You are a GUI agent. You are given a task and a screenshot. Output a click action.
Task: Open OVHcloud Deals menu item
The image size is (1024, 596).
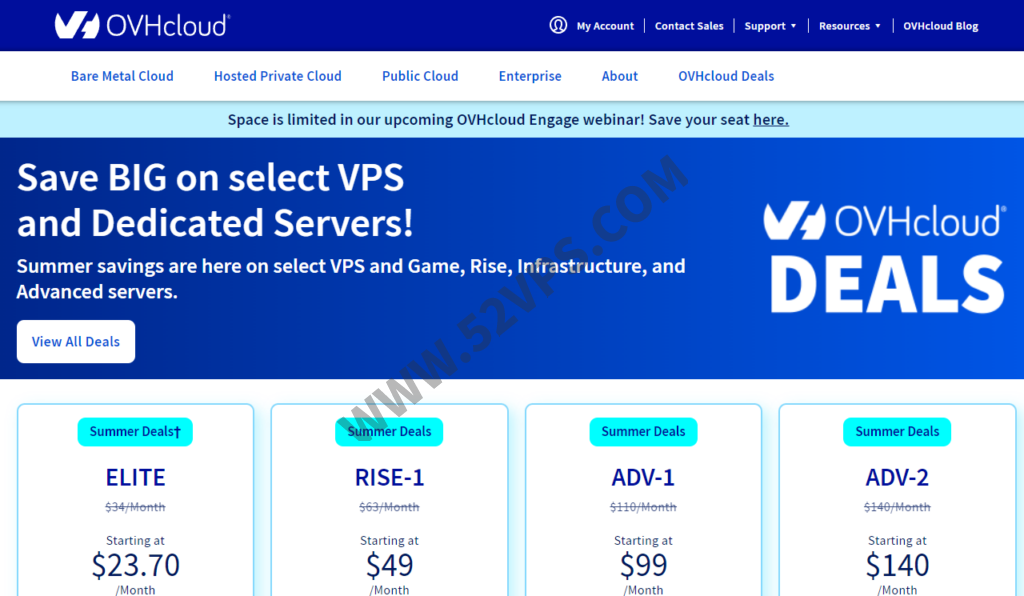[726, 76]
